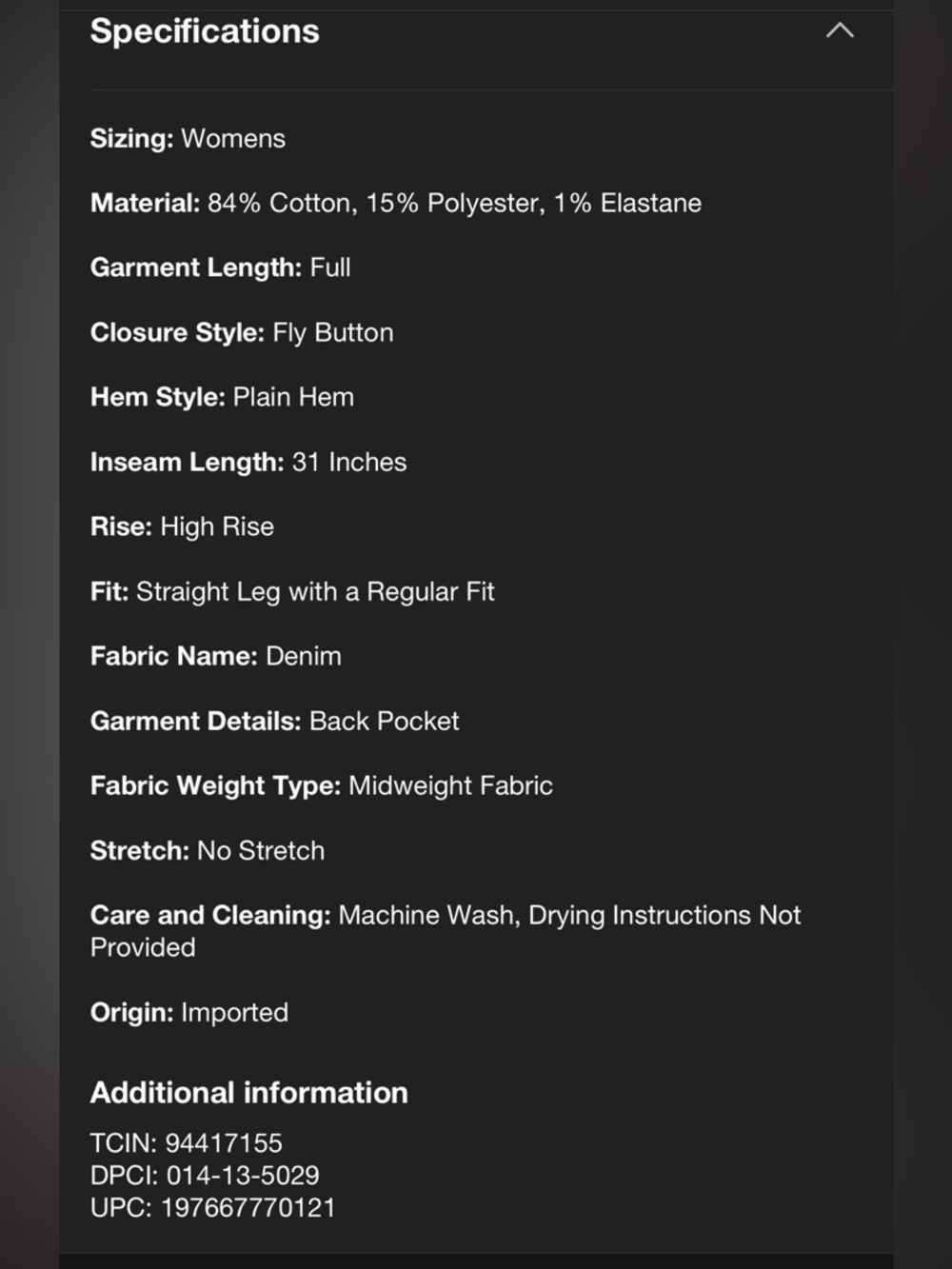The height and width of the screenshot is (1269, 952).
Task: Click the Garment Details: Back Pocket row
Action: tap(274, 722)
